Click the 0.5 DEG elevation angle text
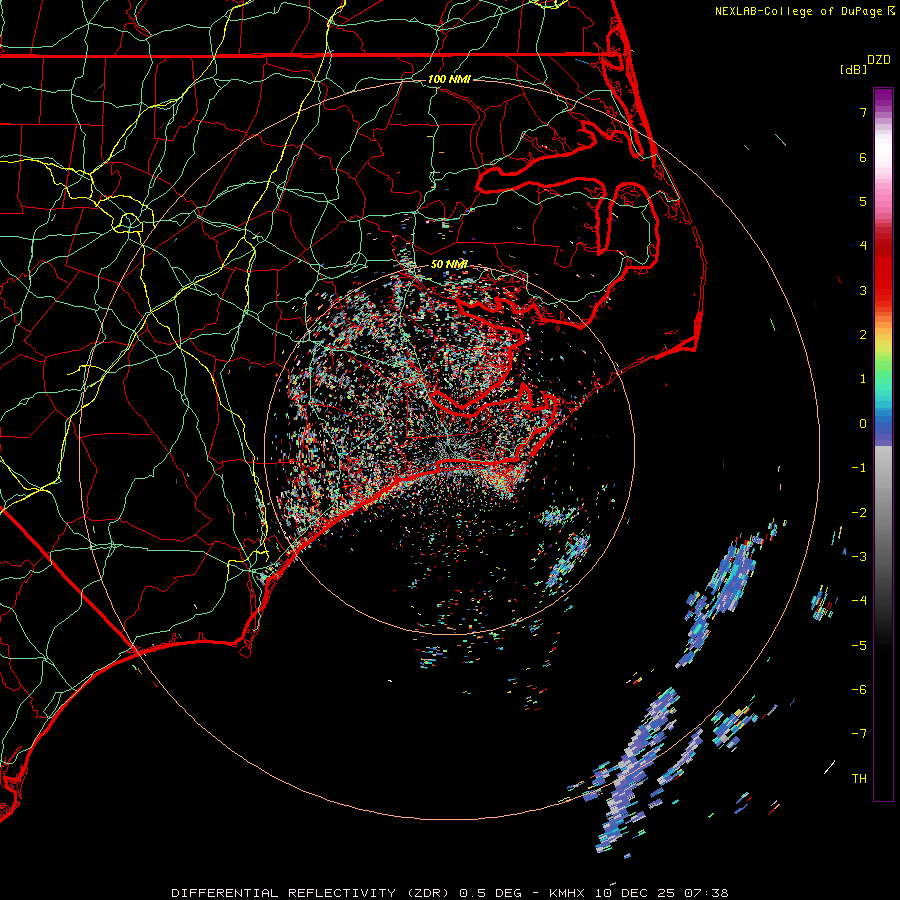The width and height of the screenshot is (900, 900). coord(491,893)
